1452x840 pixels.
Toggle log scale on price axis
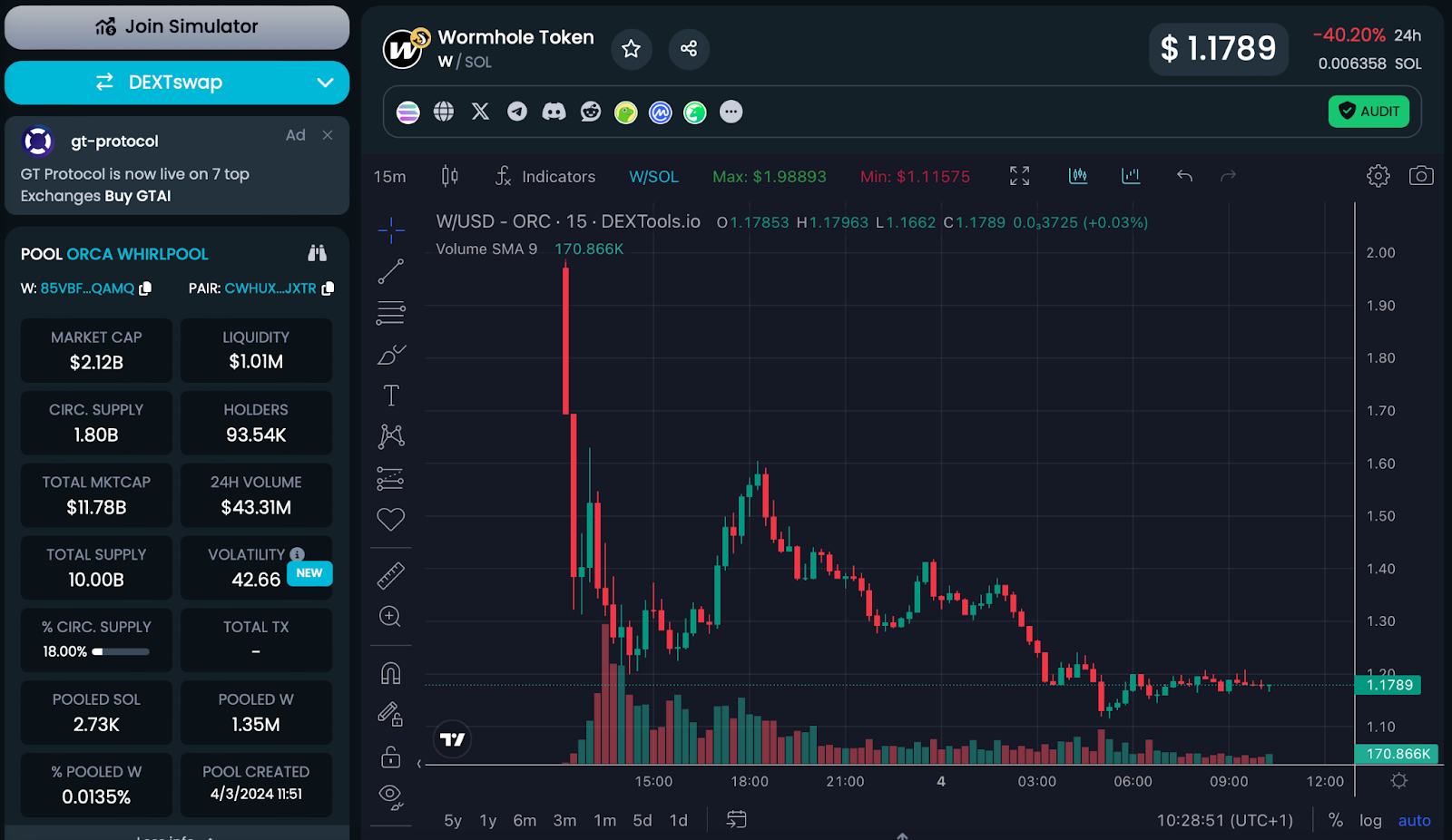(1370, 820)
